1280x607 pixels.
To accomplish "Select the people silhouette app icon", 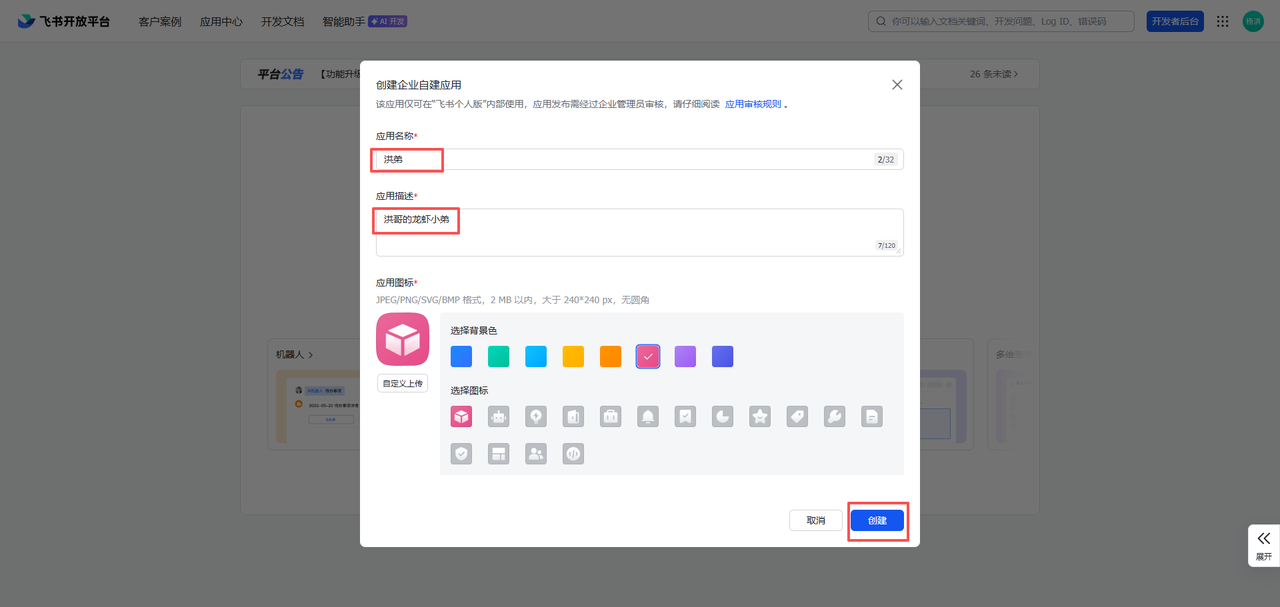I will click(x=536, y=453).
